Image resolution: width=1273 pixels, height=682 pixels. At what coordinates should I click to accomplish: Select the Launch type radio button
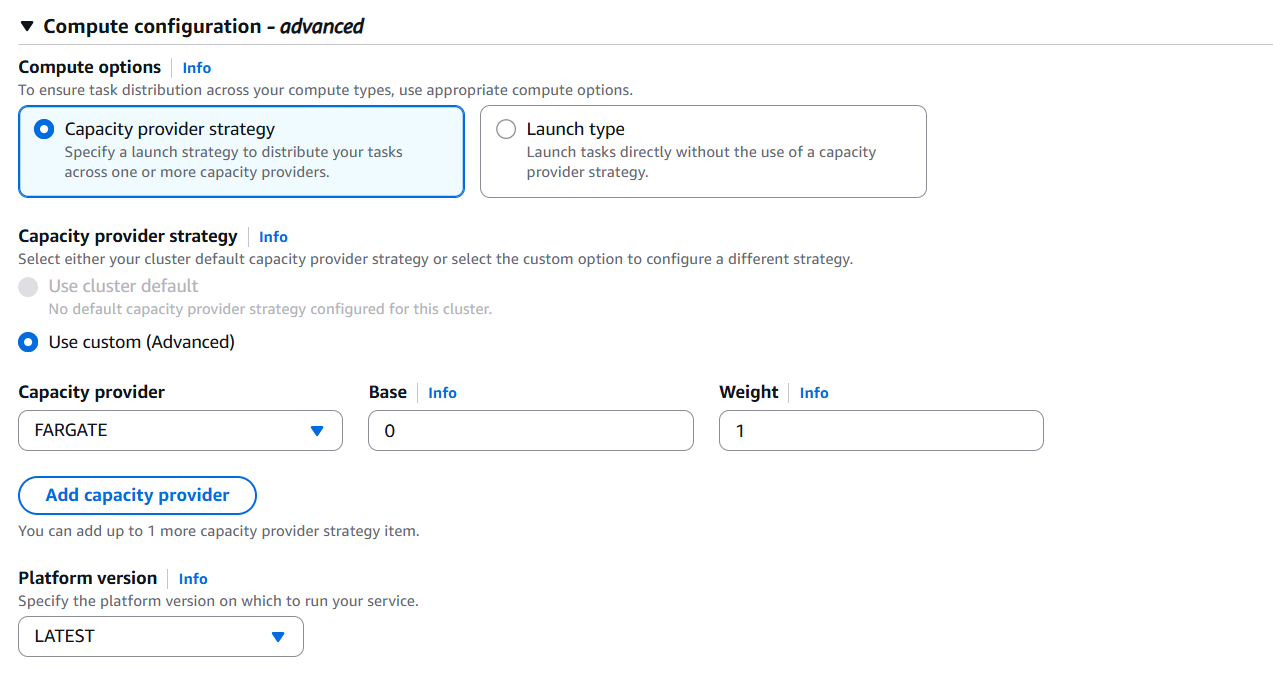[x=506, y=128]
